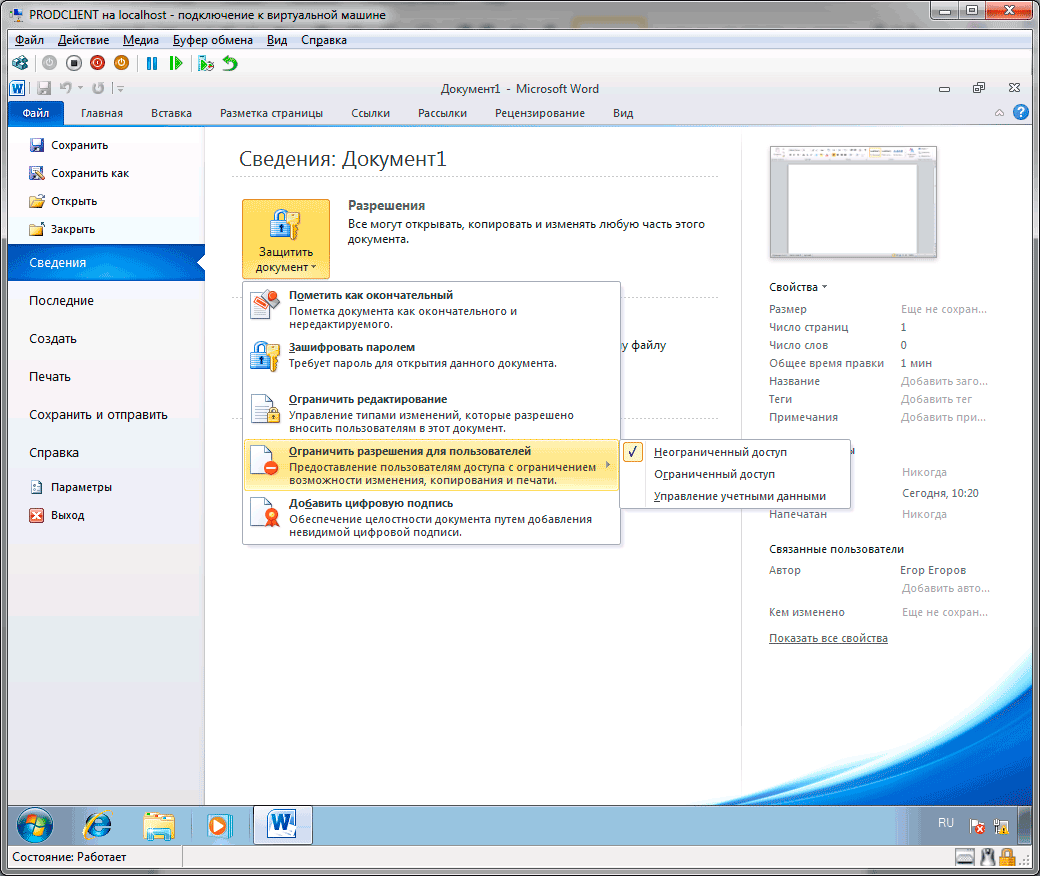Click Сохранить как in backstage menu
Screen dimensions: 1040x876
click(x=79, y=173)
